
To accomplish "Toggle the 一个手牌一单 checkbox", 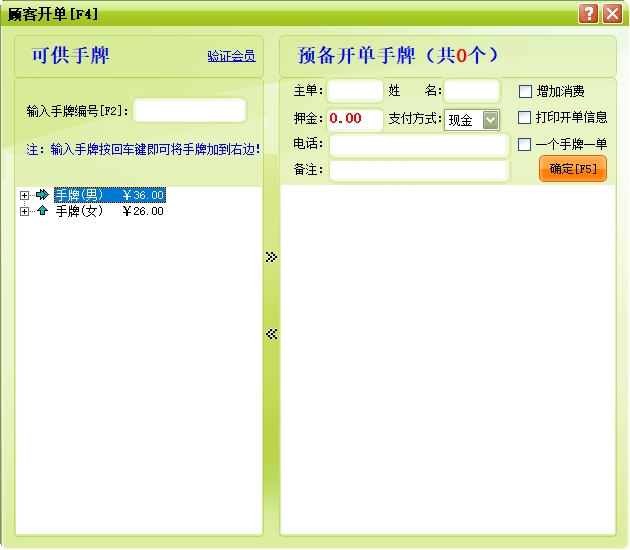I will 525,144.
